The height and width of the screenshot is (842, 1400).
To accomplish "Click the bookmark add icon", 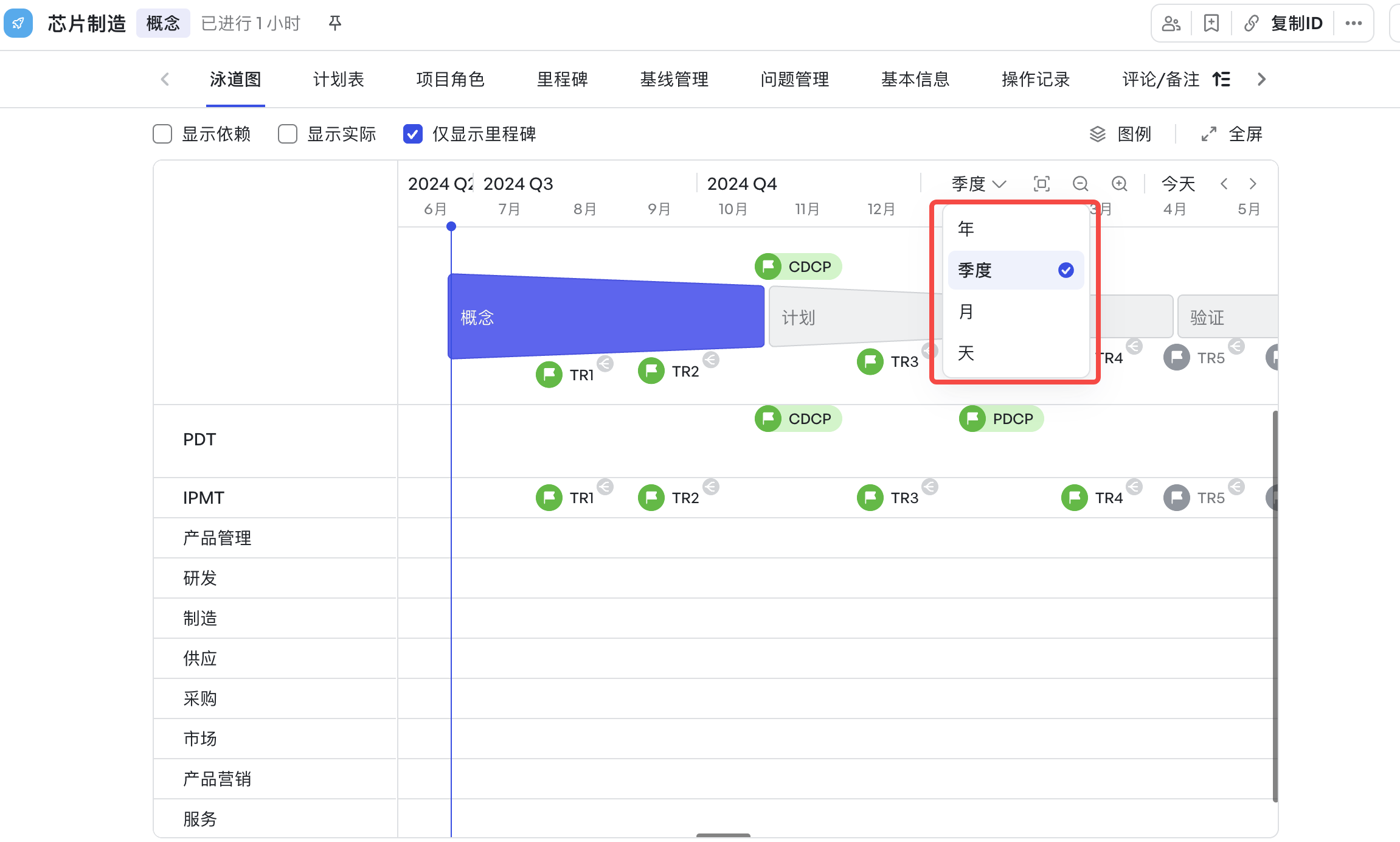I will [1211, 23].
